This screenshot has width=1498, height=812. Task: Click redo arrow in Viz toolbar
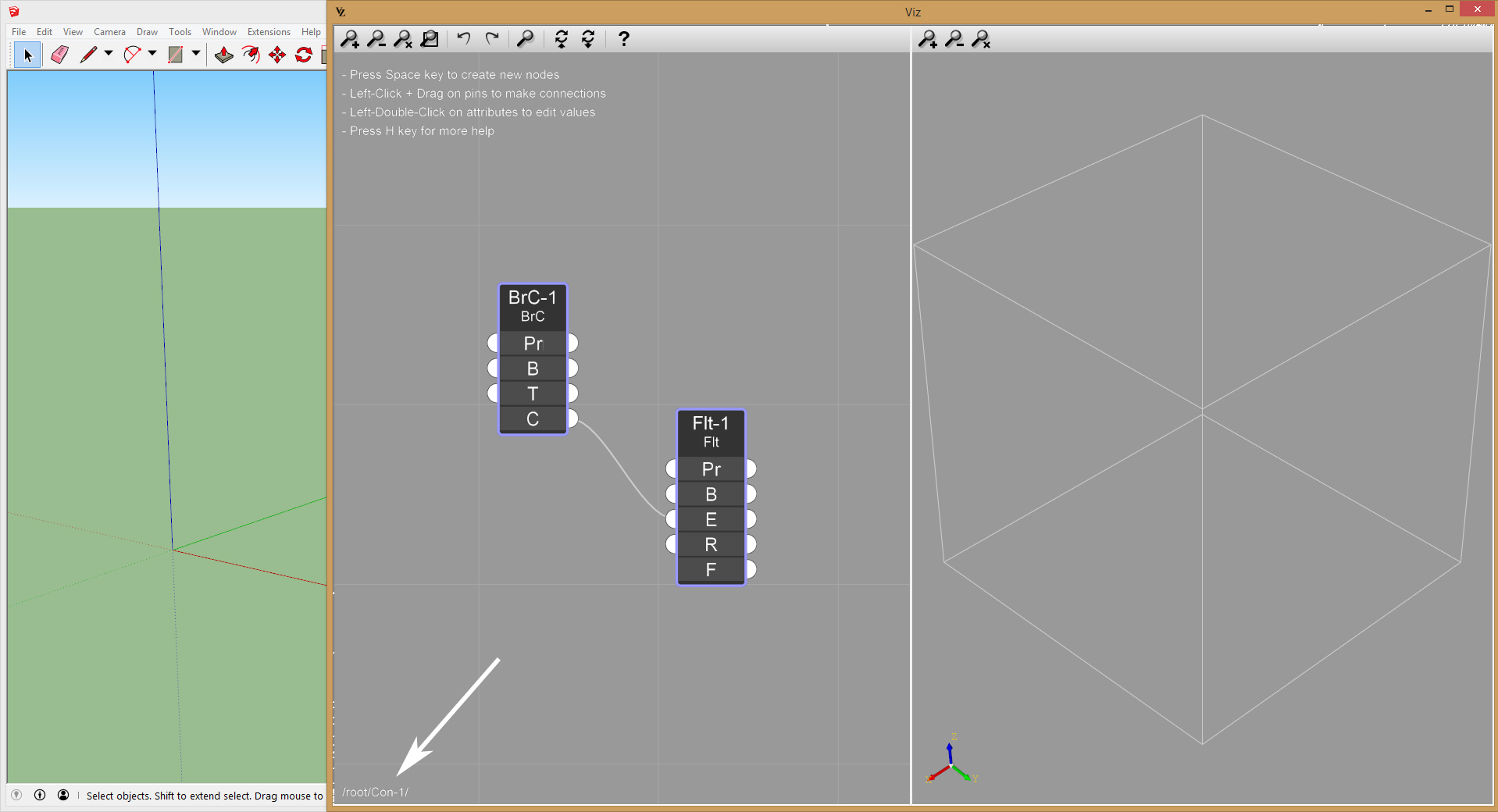pyautogui.click(x=492, y=39)
